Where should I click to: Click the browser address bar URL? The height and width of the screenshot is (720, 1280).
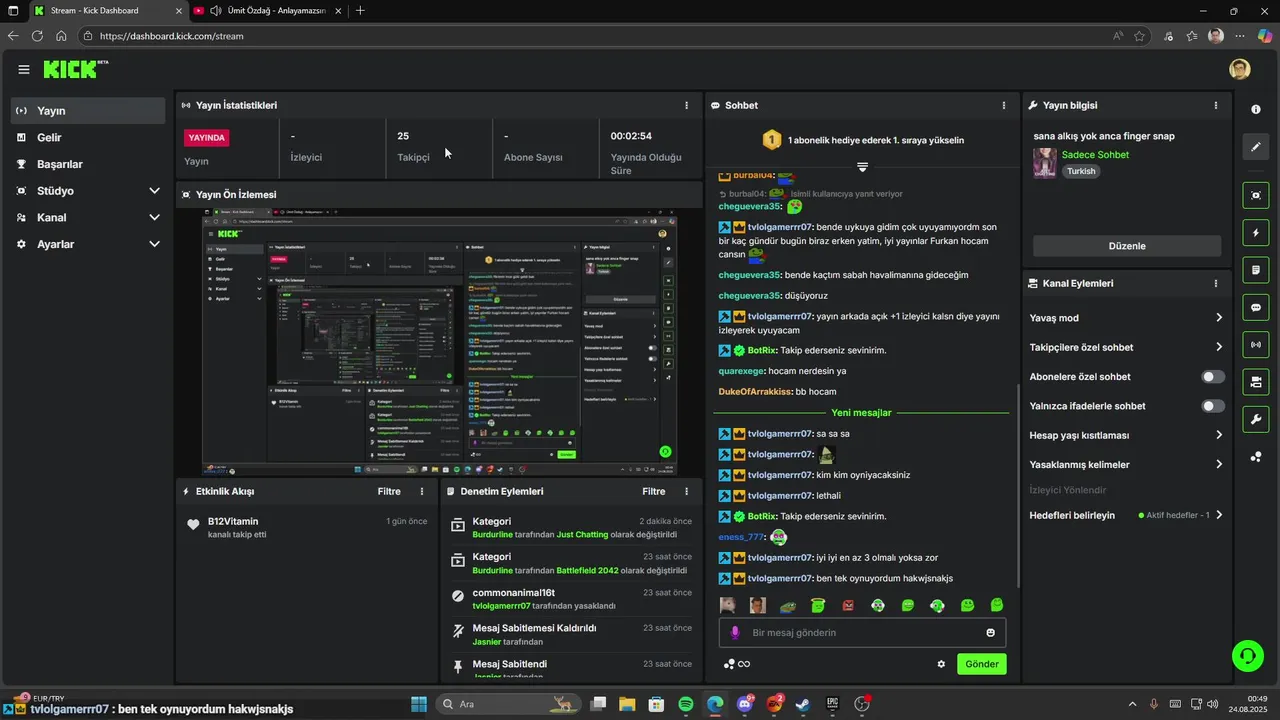(x=172, y=36)
